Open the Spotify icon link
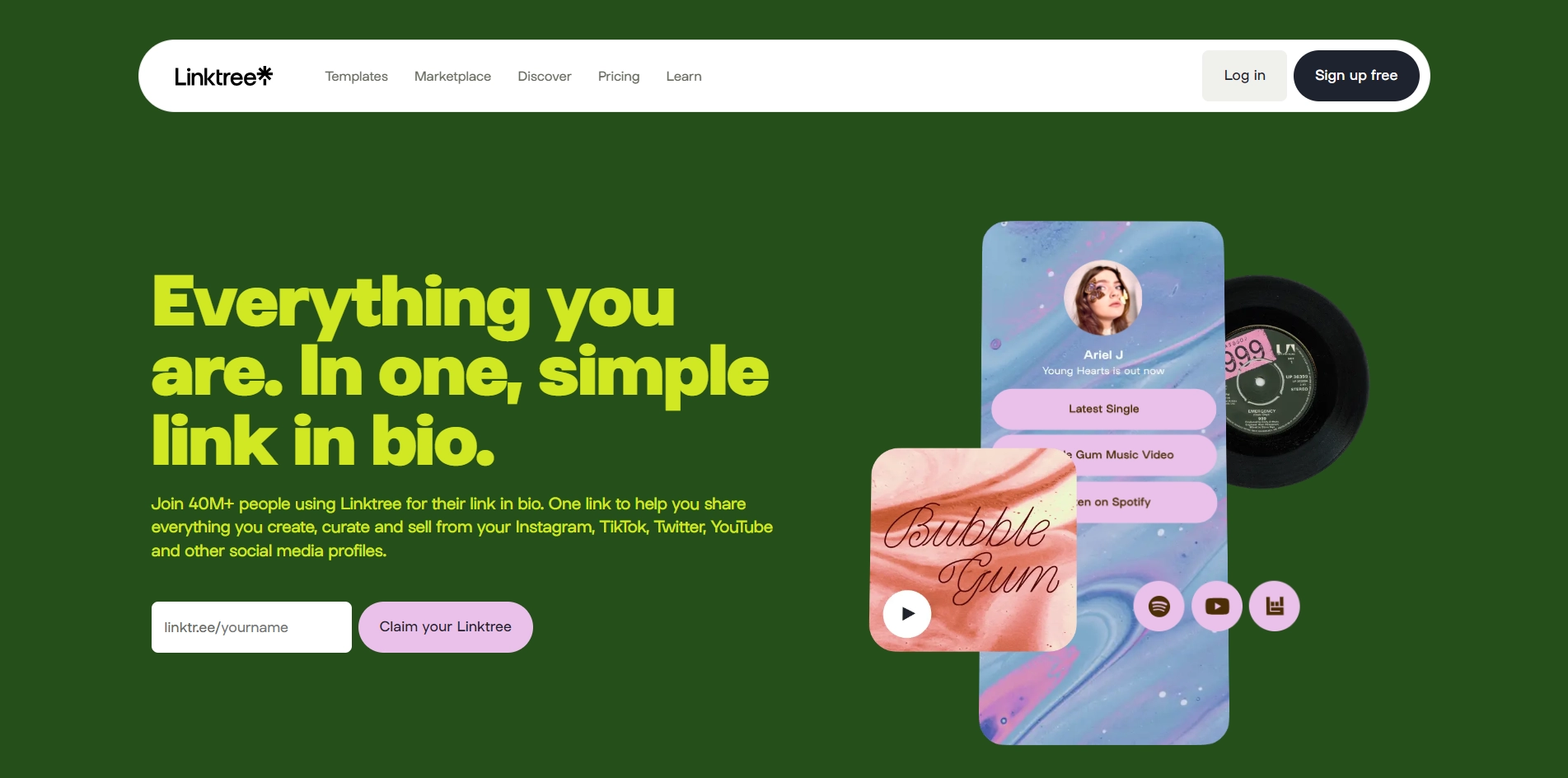1568x778 pixels. (1159, 607)
